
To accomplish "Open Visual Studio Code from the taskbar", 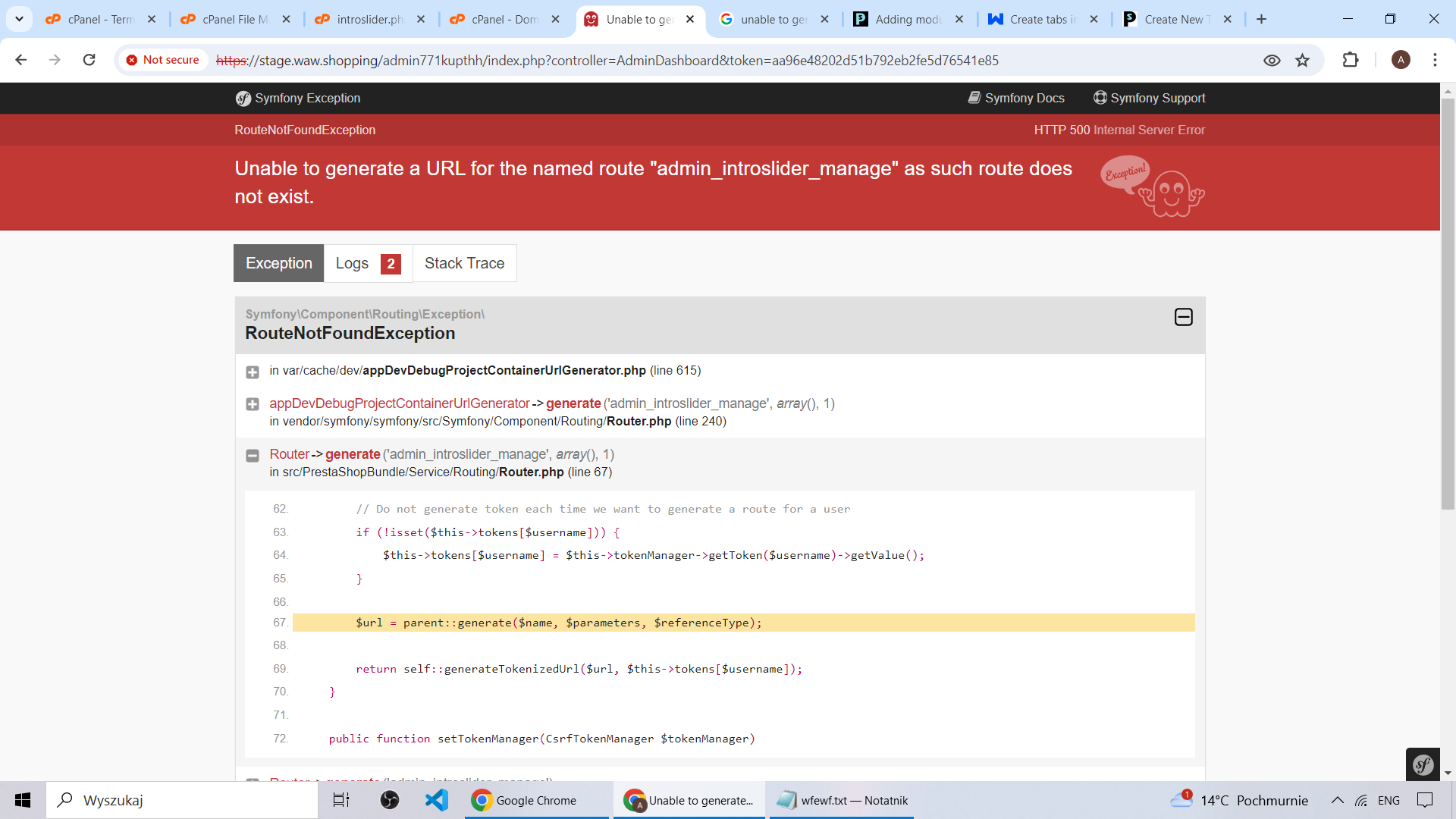I will 437,800.
